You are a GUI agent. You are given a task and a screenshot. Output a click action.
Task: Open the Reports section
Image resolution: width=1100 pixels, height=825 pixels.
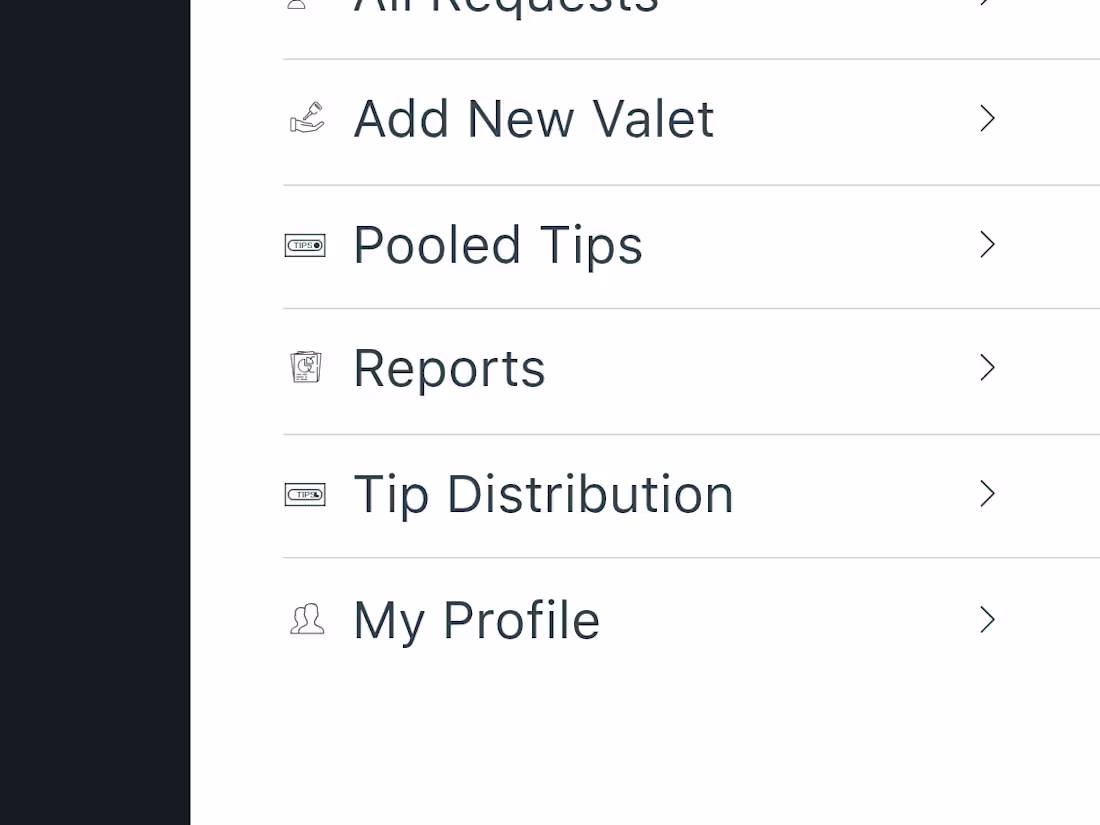pyautogui.click(x=448, y=367)
